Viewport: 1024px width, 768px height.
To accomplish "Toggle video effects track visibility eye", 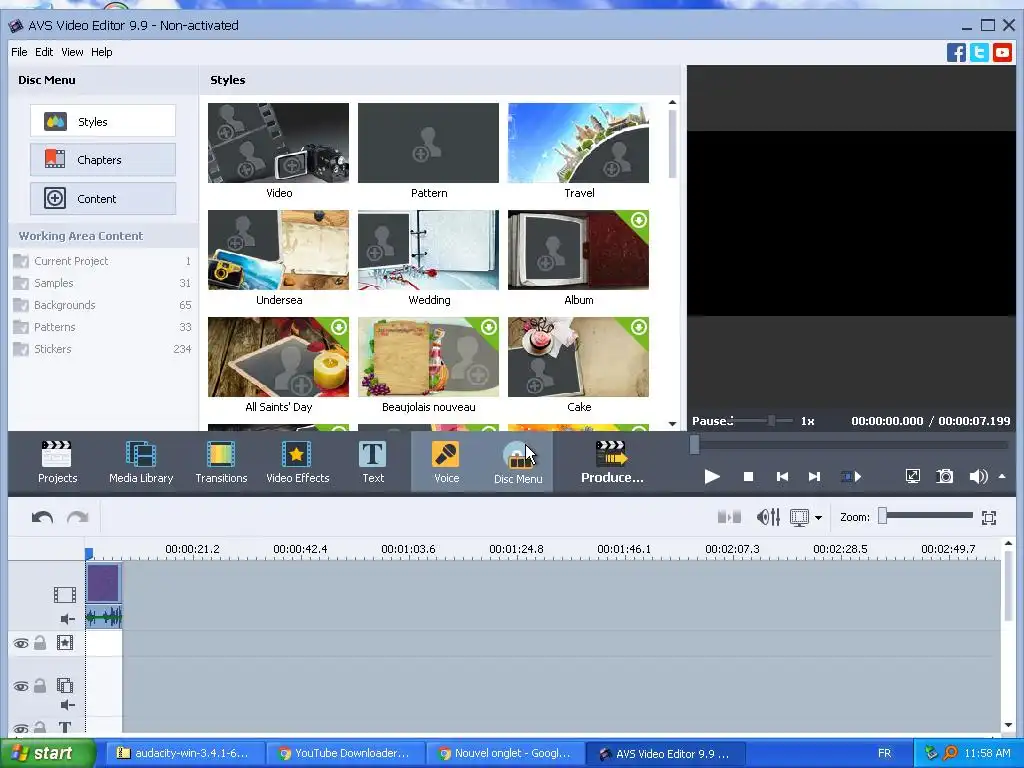I will coord(21,643).
